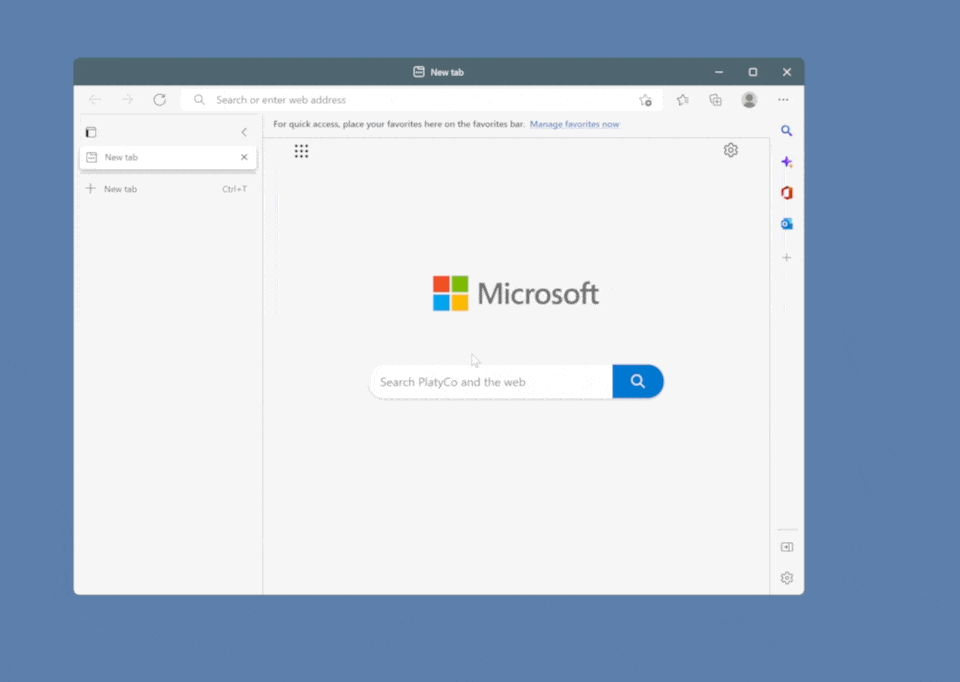Open the app launcher grid icon
This screenshot has height=682, width=960.
(x=301, y=151)
